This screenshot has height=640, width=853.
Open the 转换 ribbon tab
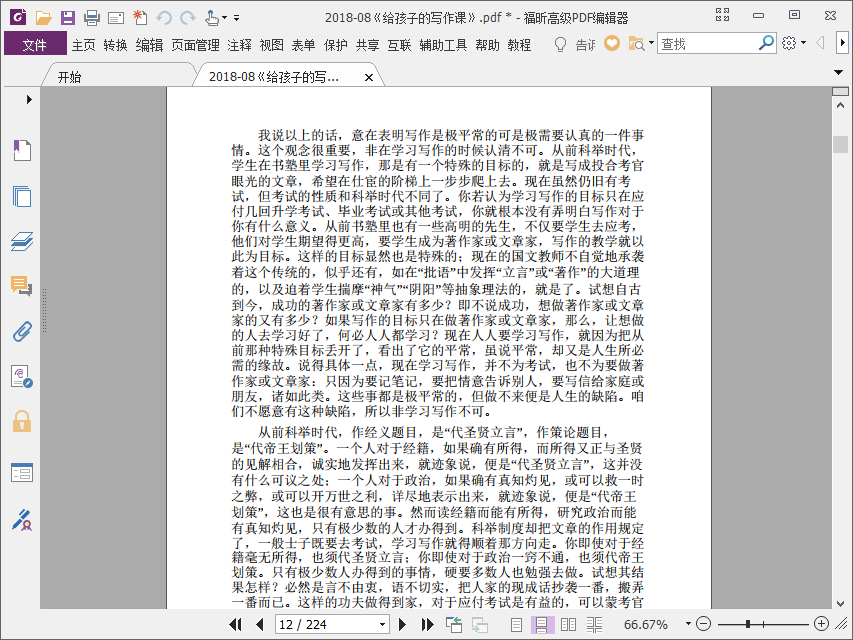click(x=115, y=45)
